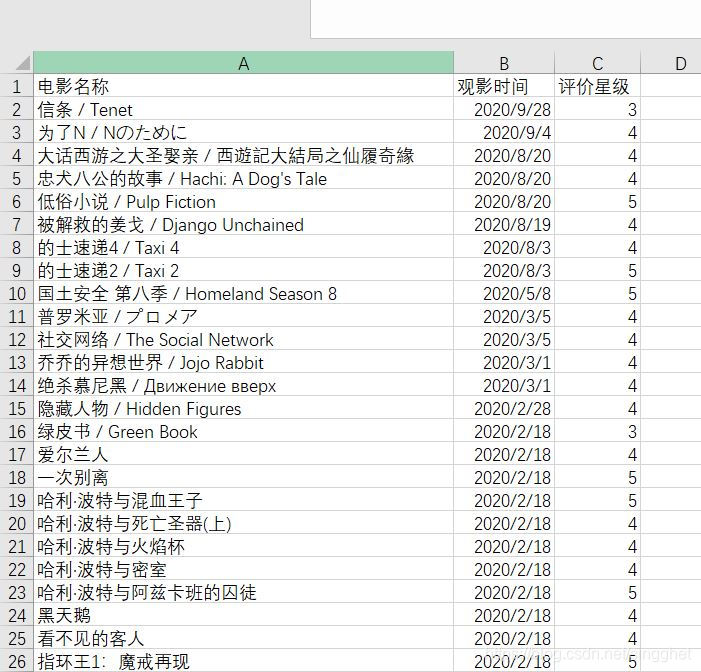Select the 一次别离 cell
701x672 pixels.
point(244,478)
